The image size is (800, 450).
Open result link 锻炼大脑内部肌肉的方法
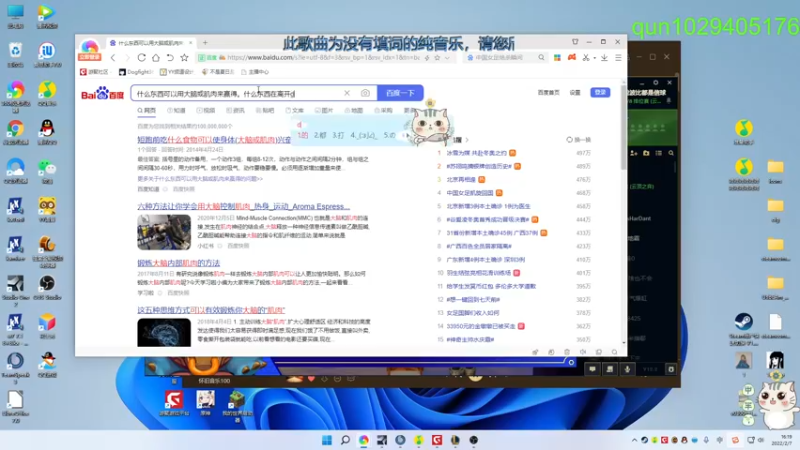point(179,263)
